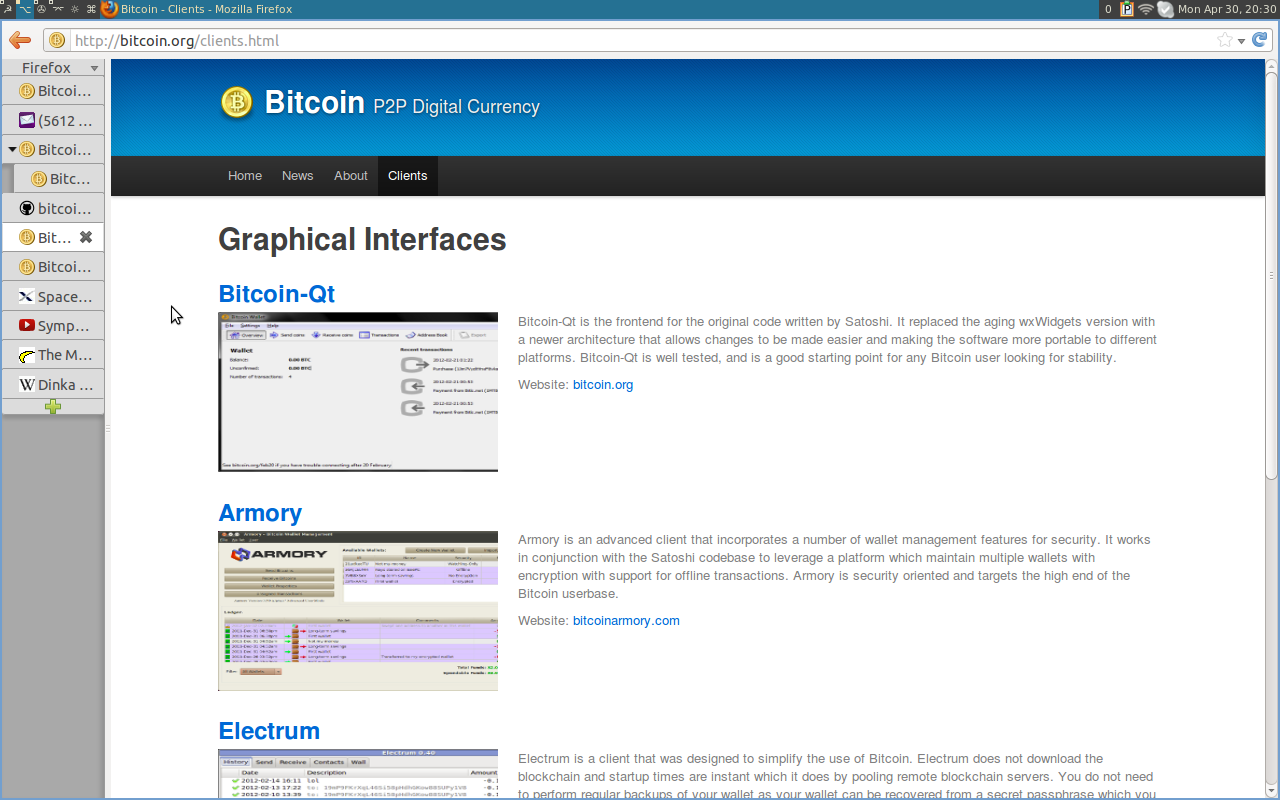Add a new tab with the green plus
The image size is (1280, 800).
pyautogui.click(x=52, y=407)
